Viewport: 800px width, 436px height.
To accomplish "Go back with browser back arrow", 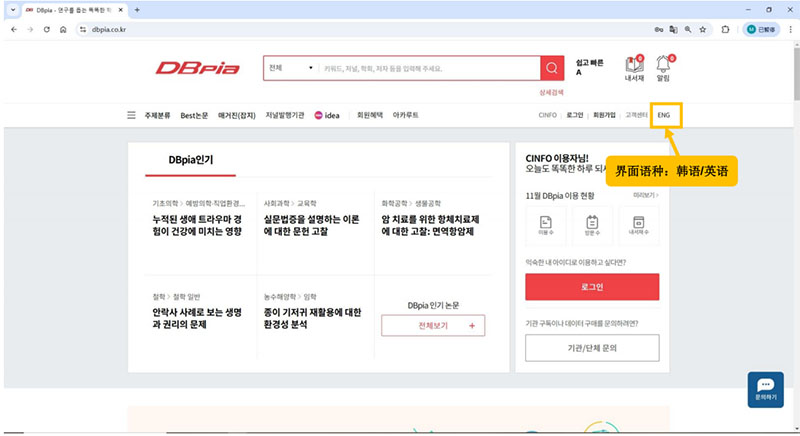I will pos(14,30).
